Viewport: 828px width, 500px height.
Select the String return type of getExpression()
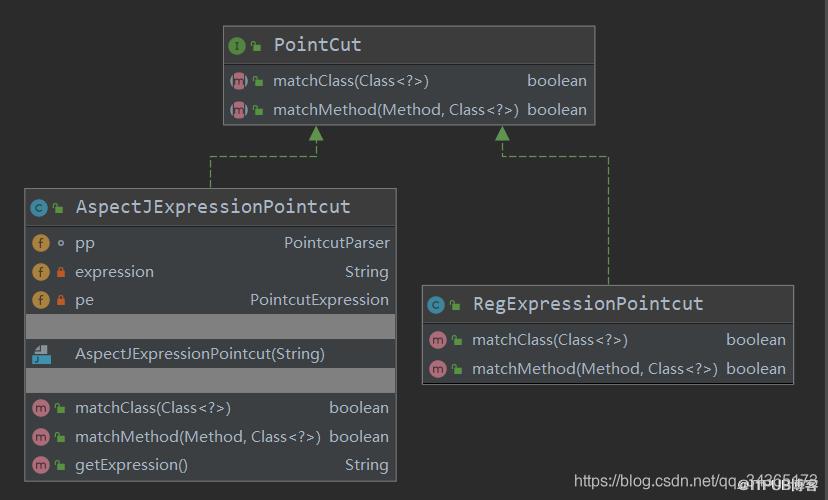point(366,465)
